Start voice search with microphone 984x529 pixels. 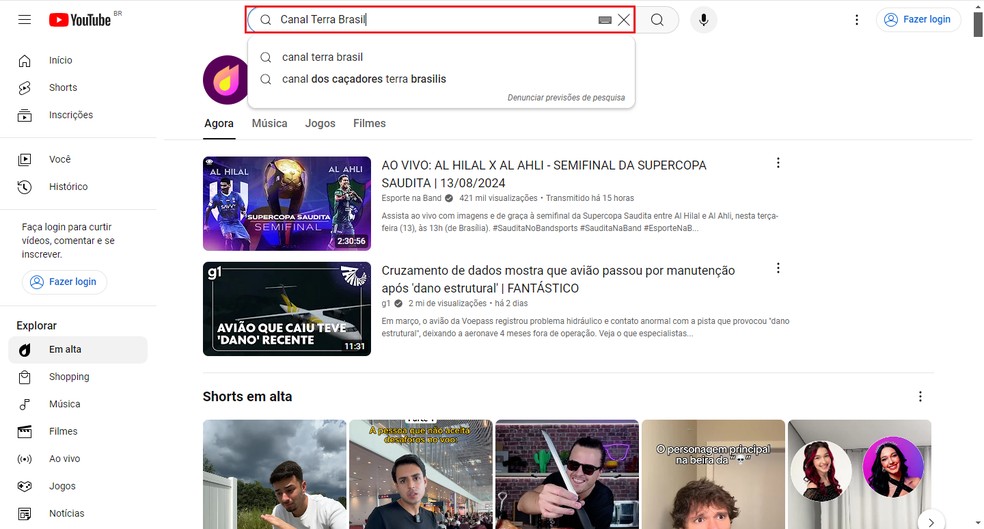tap(703, 19)
